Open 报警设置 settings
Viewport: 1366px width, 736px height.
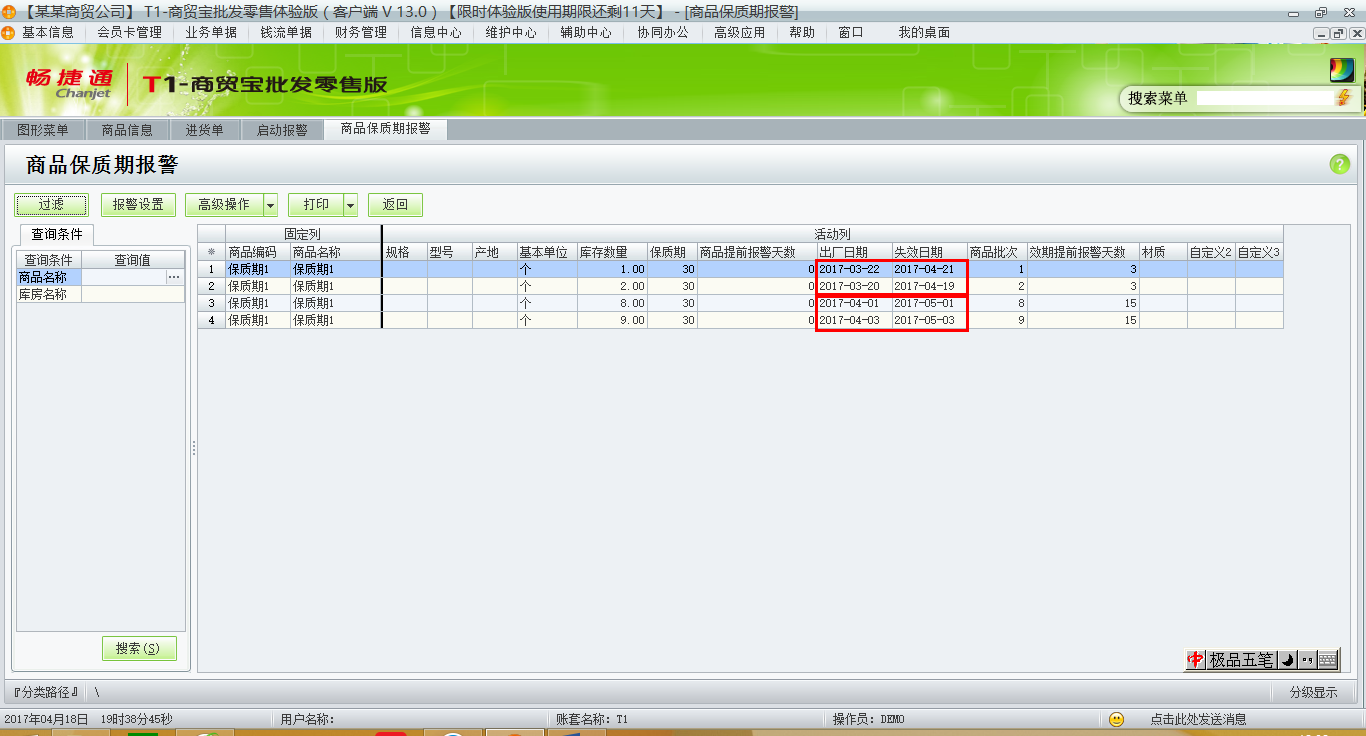click(138, 205)
